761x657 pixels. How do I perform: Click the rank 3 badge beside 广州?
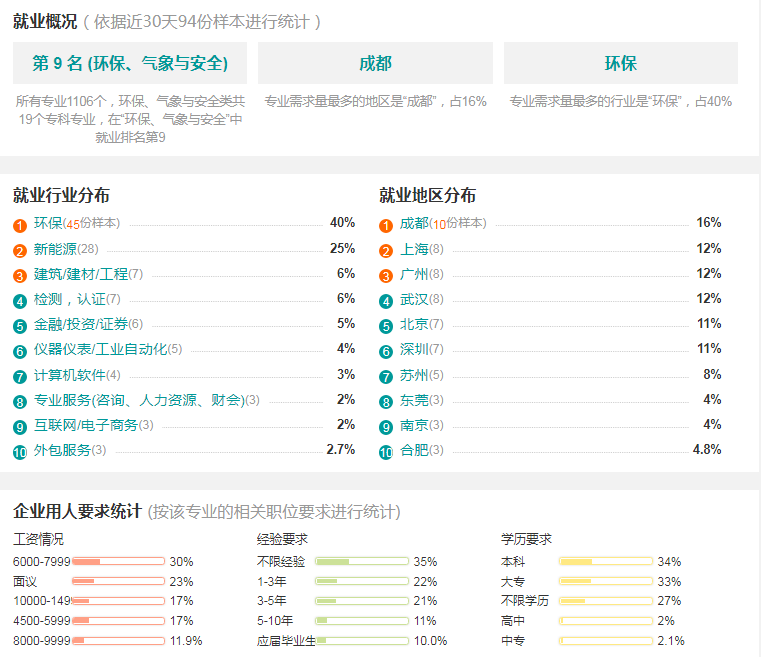(386, 276)
